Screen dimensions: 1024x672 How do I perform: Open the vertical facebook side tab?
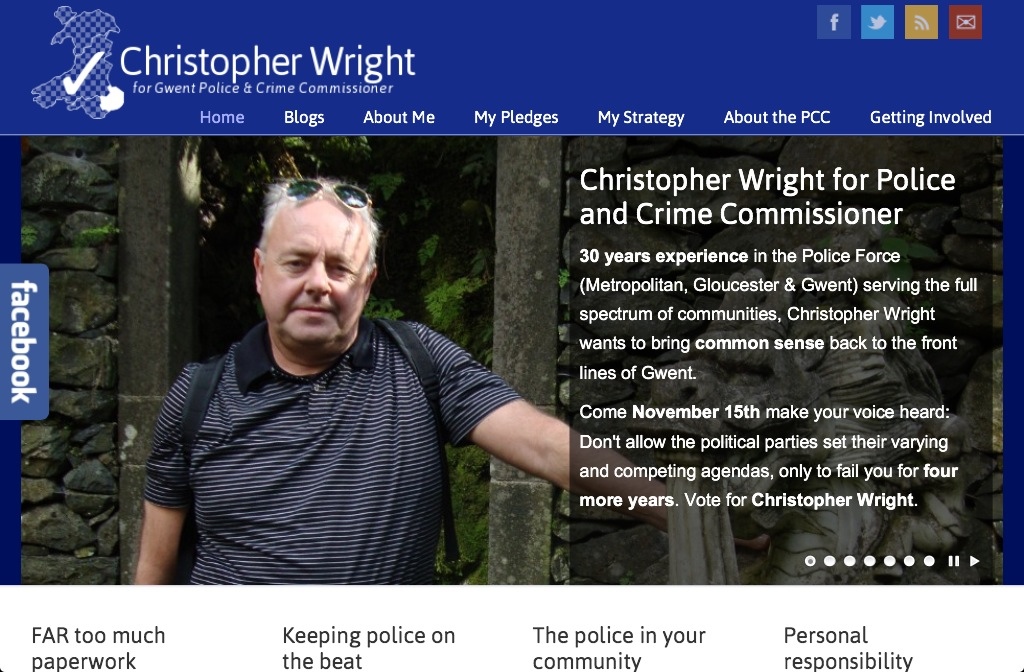(x=24, y=342)
